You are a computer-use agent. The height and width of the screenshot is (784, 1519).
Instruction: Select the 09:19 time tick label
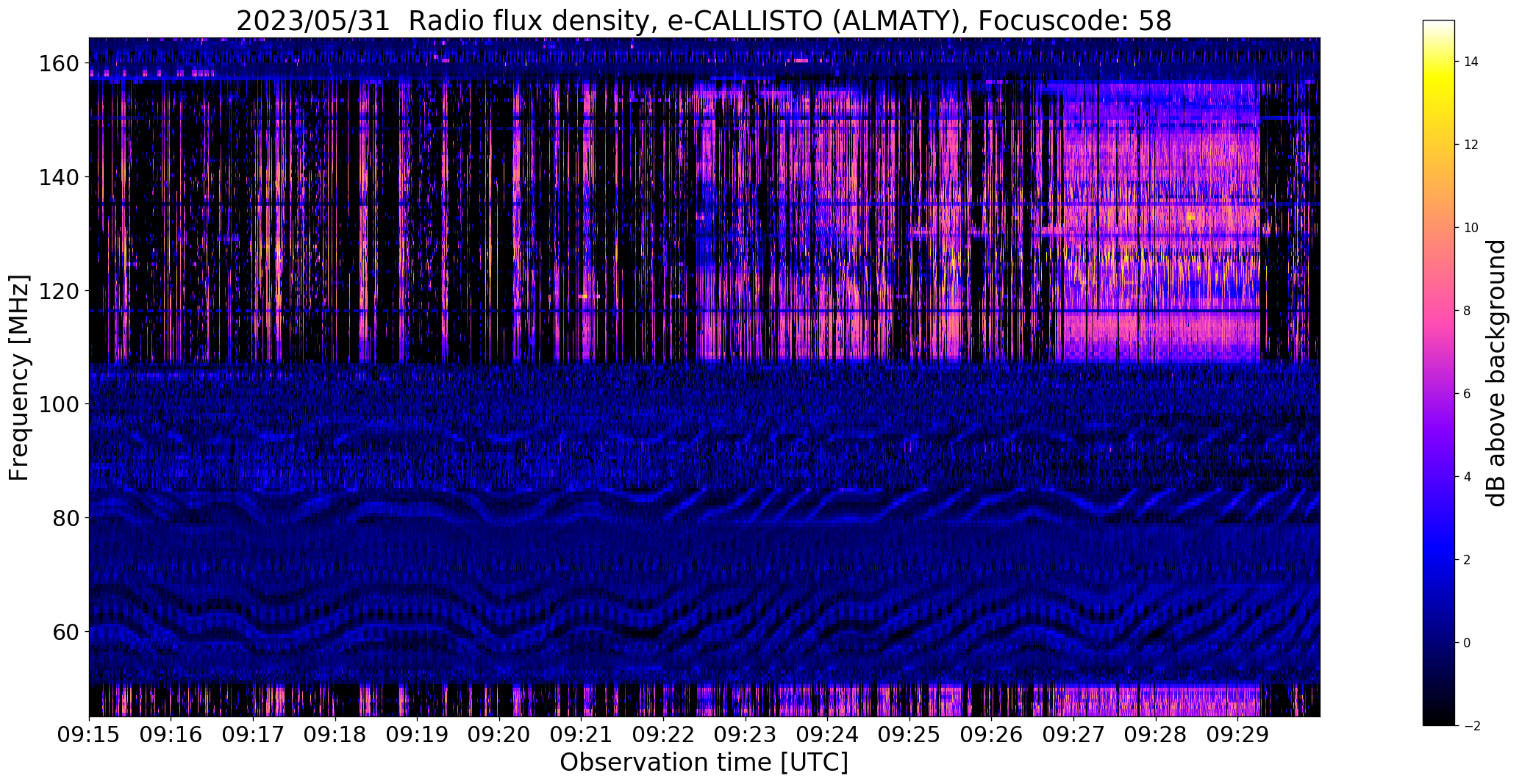[x=417, y=734]
